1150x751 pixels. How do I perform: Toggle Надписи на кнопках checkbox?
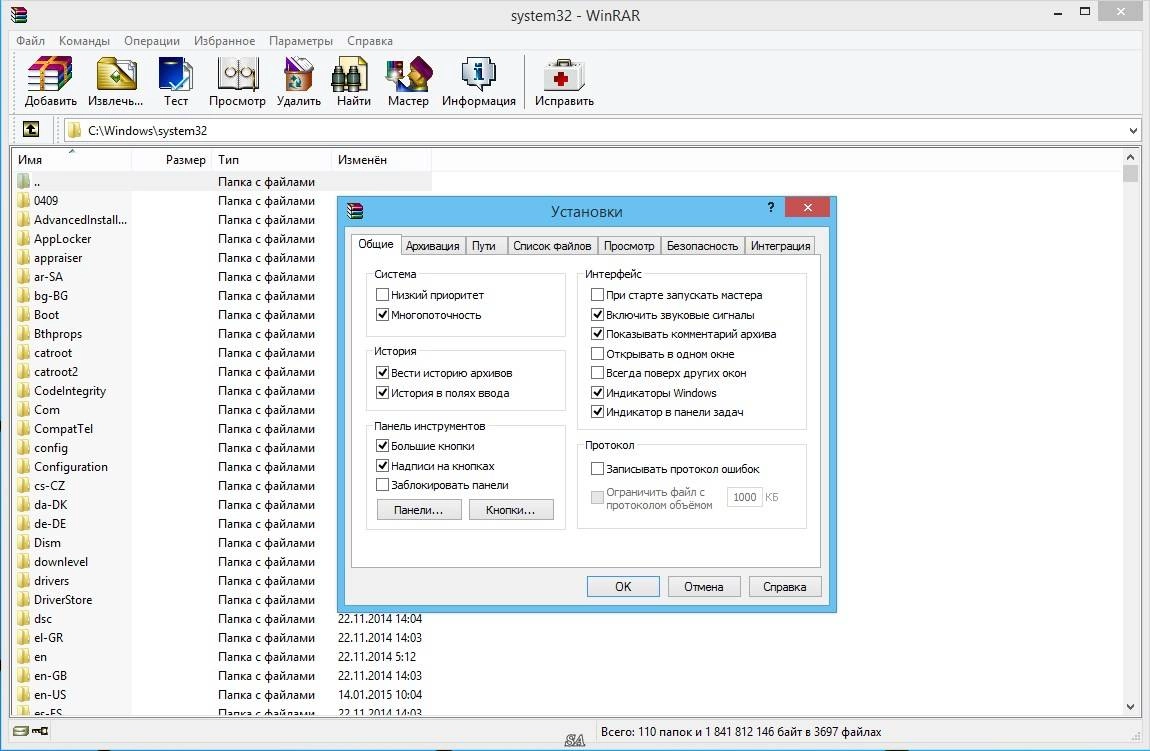tap(382, 466)
